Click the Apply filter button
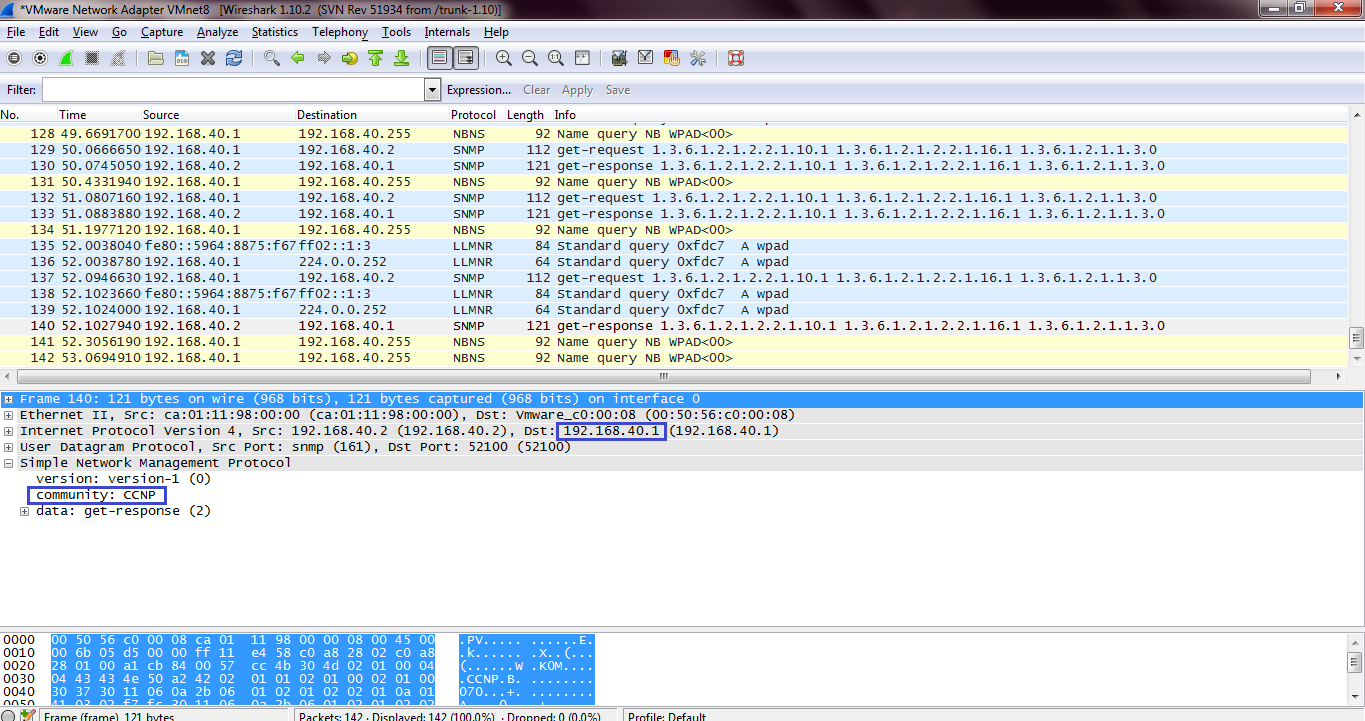 pyautogui.click(x=577, y=90)
